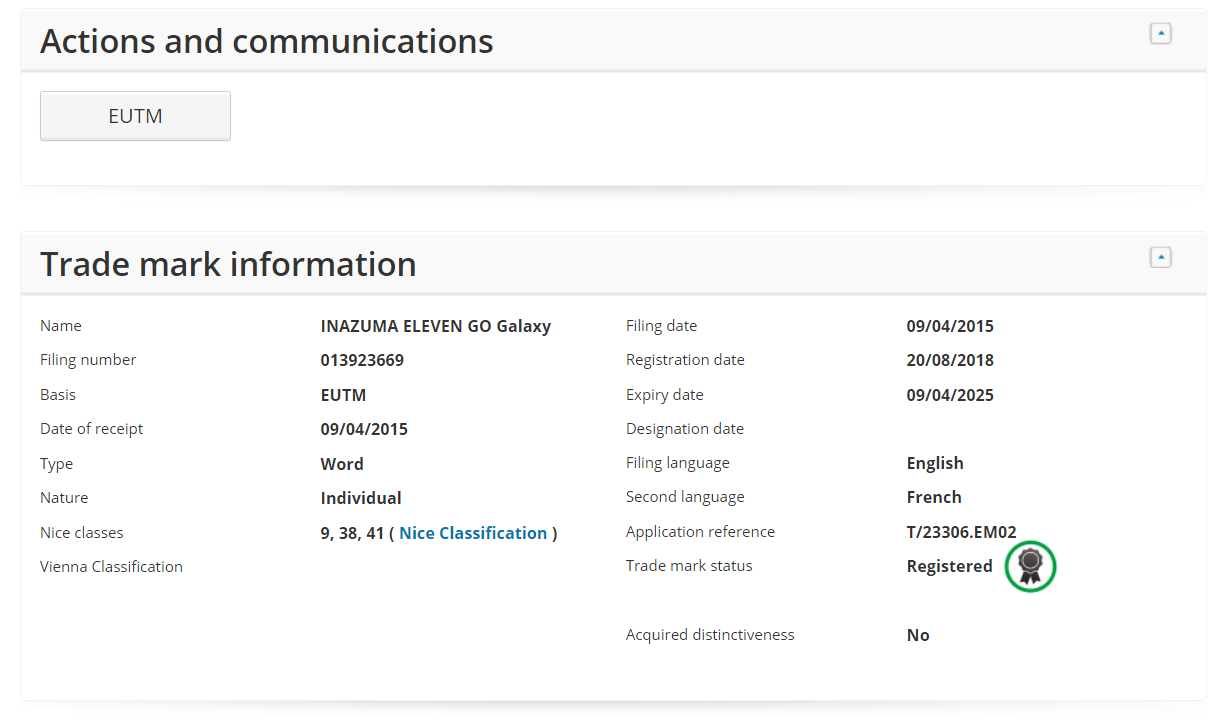This screenshot has width=1227, height=722.
Task: Open the Nice Classification link
Action: [x=473, y=533]
